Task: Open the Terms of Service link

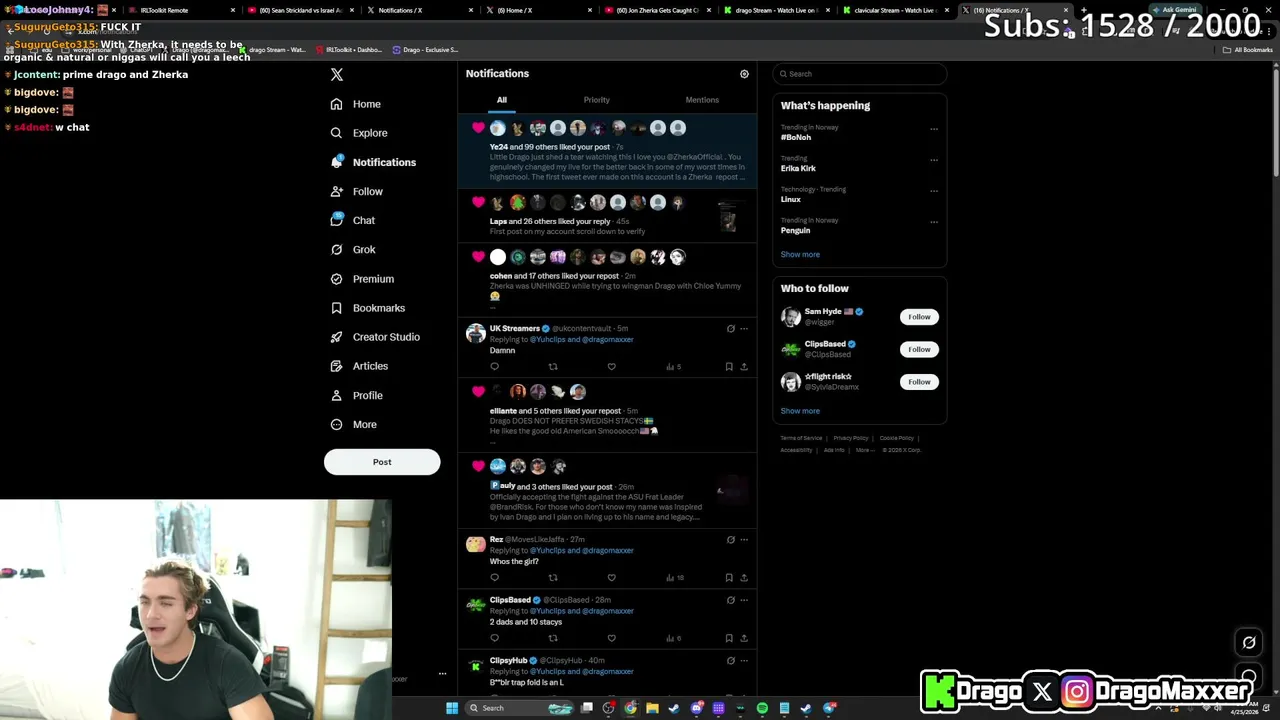Action: (801, 438)
